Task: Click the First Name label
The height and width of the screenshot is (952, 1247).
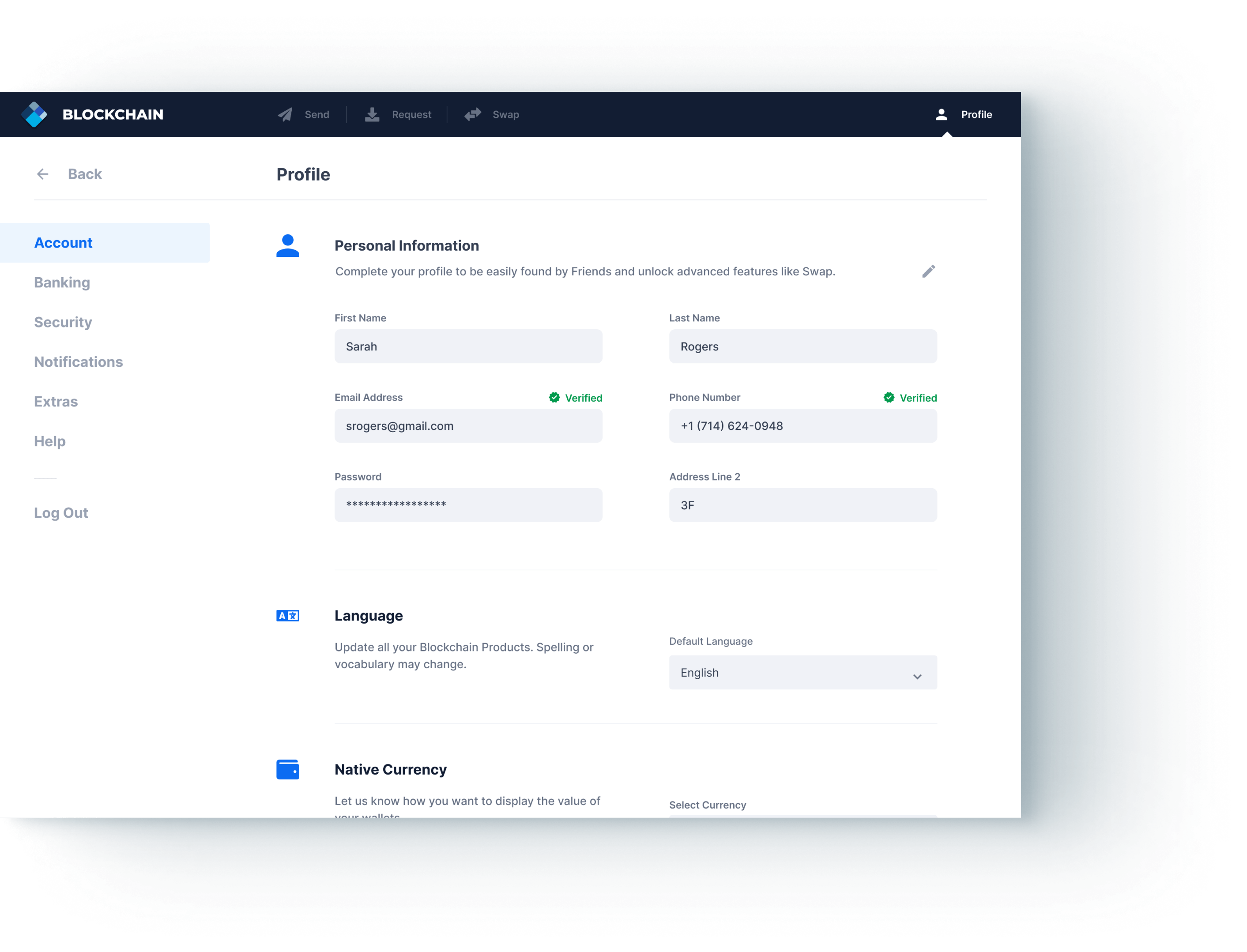Action: (360, 318)
